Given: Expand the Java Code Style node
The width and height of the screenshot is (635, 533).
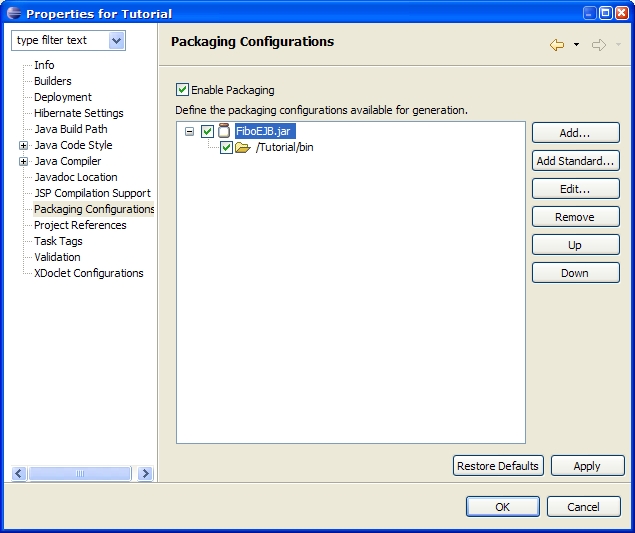Looking at the screenshot, I should (x=23, y=145).
